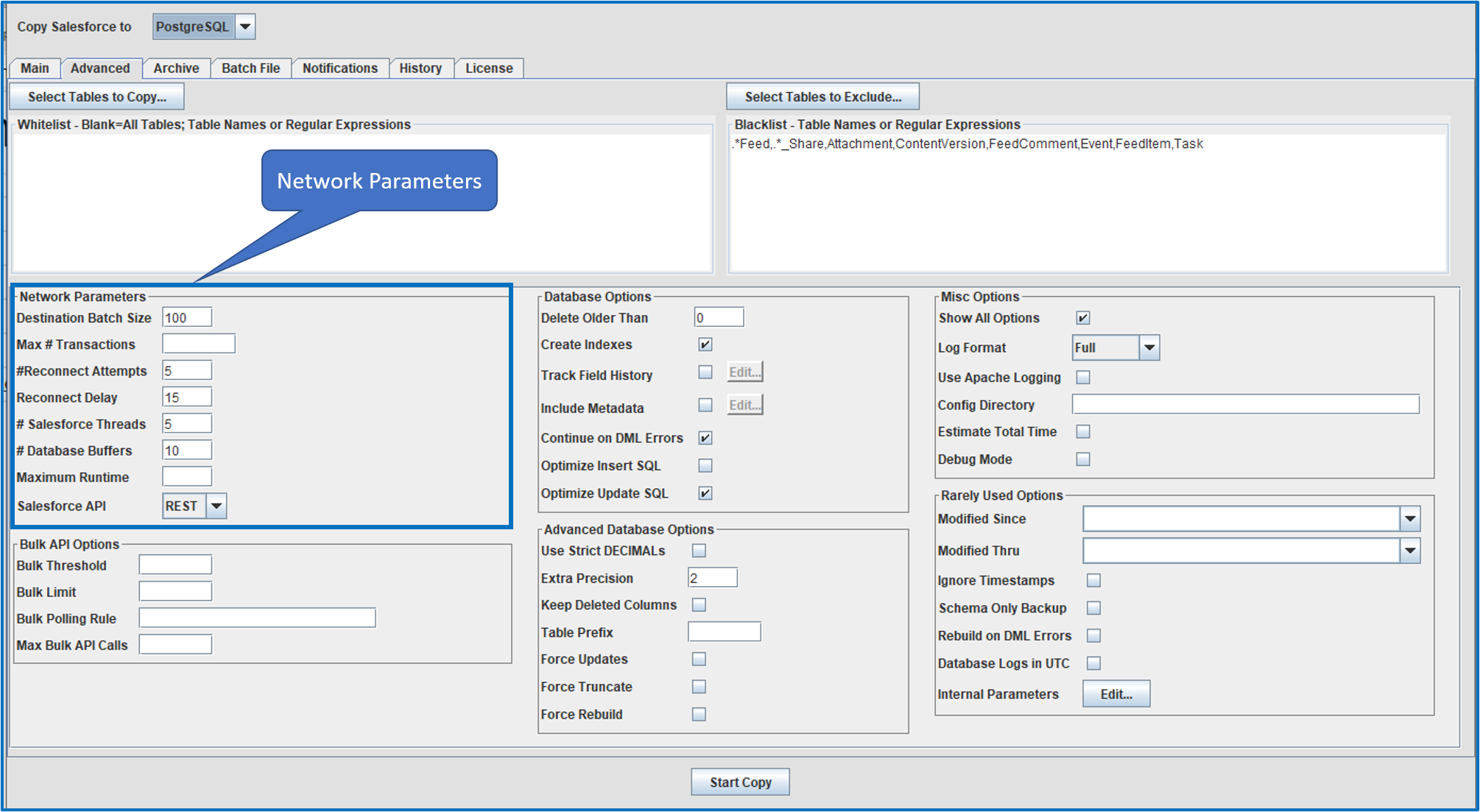Screen dimensions: 1480x812
Task: View the History tab
Action: [x=420, y=68]
